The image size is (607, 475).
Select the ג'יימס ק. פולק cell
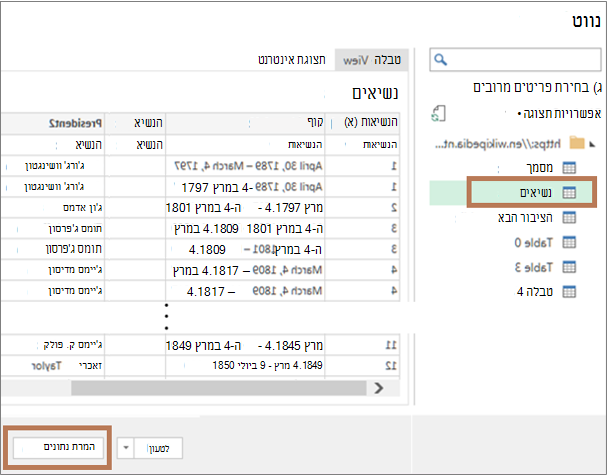tap(53, 345)
